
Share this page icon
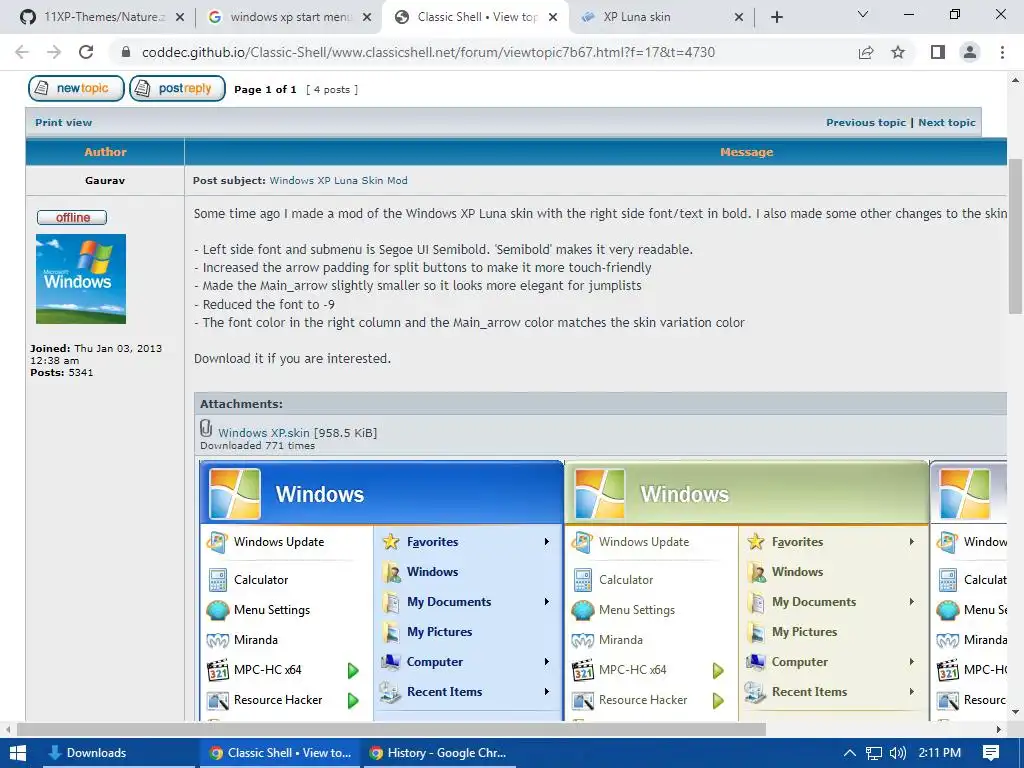(866, 52)
